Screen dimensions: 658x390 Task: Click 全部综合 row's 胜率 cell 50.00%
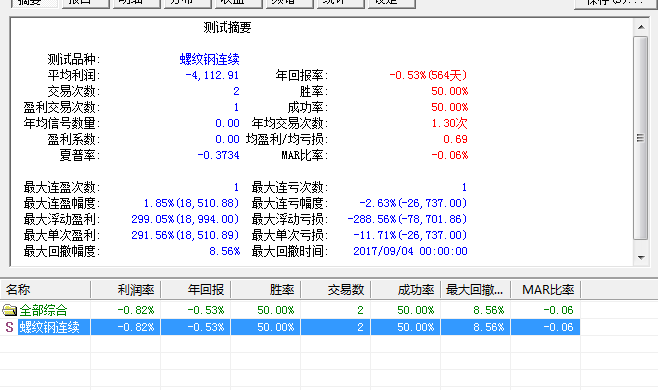click(x=266, y=310)
